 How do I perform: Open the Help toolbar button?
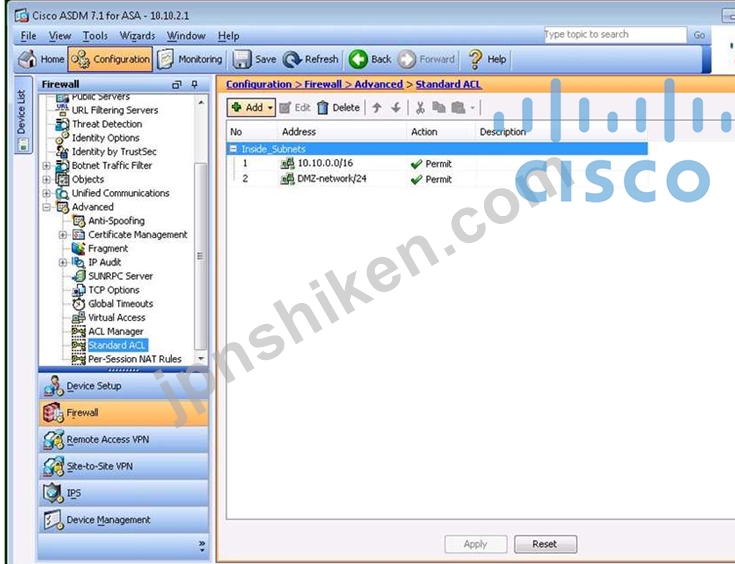tap(488, 59)
